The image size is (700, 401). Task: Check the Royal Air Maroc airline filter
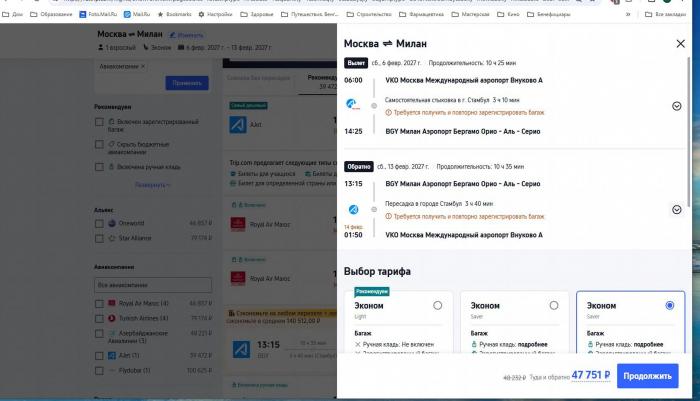point(99,304)
